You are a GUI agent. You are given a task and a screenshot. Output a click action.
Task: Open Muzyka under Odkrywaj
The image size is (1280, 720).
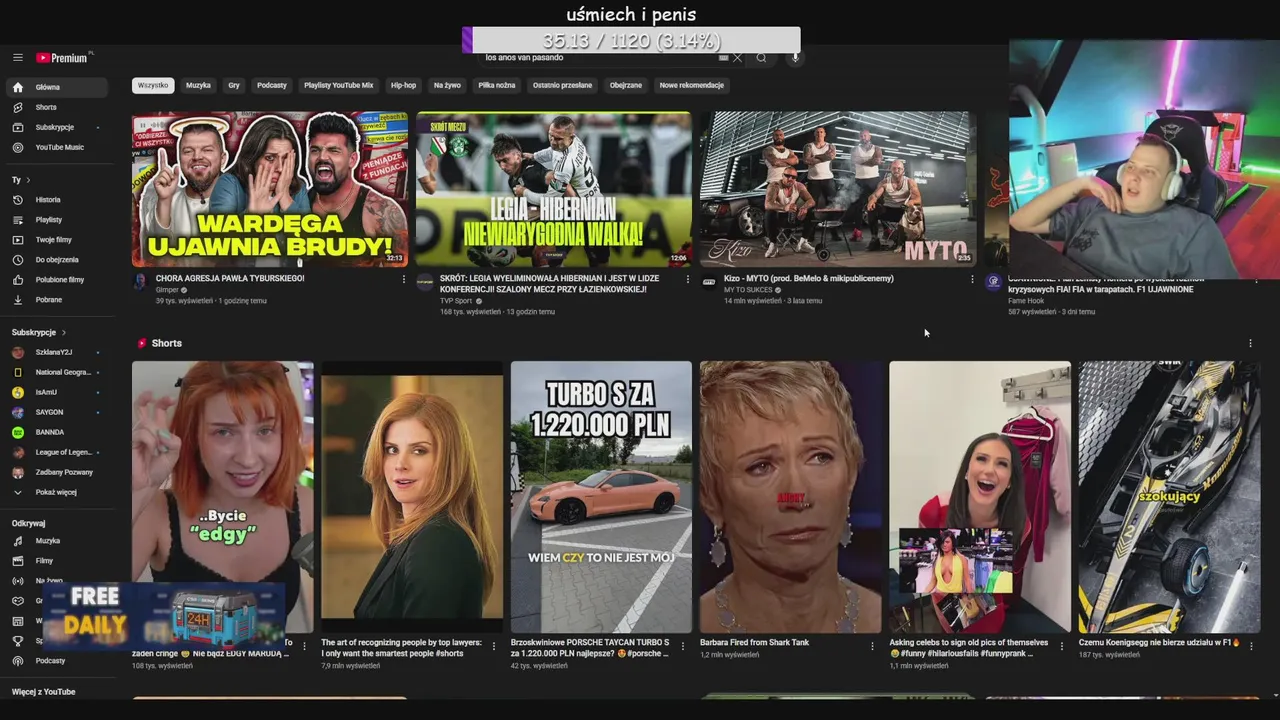[57, 541]
